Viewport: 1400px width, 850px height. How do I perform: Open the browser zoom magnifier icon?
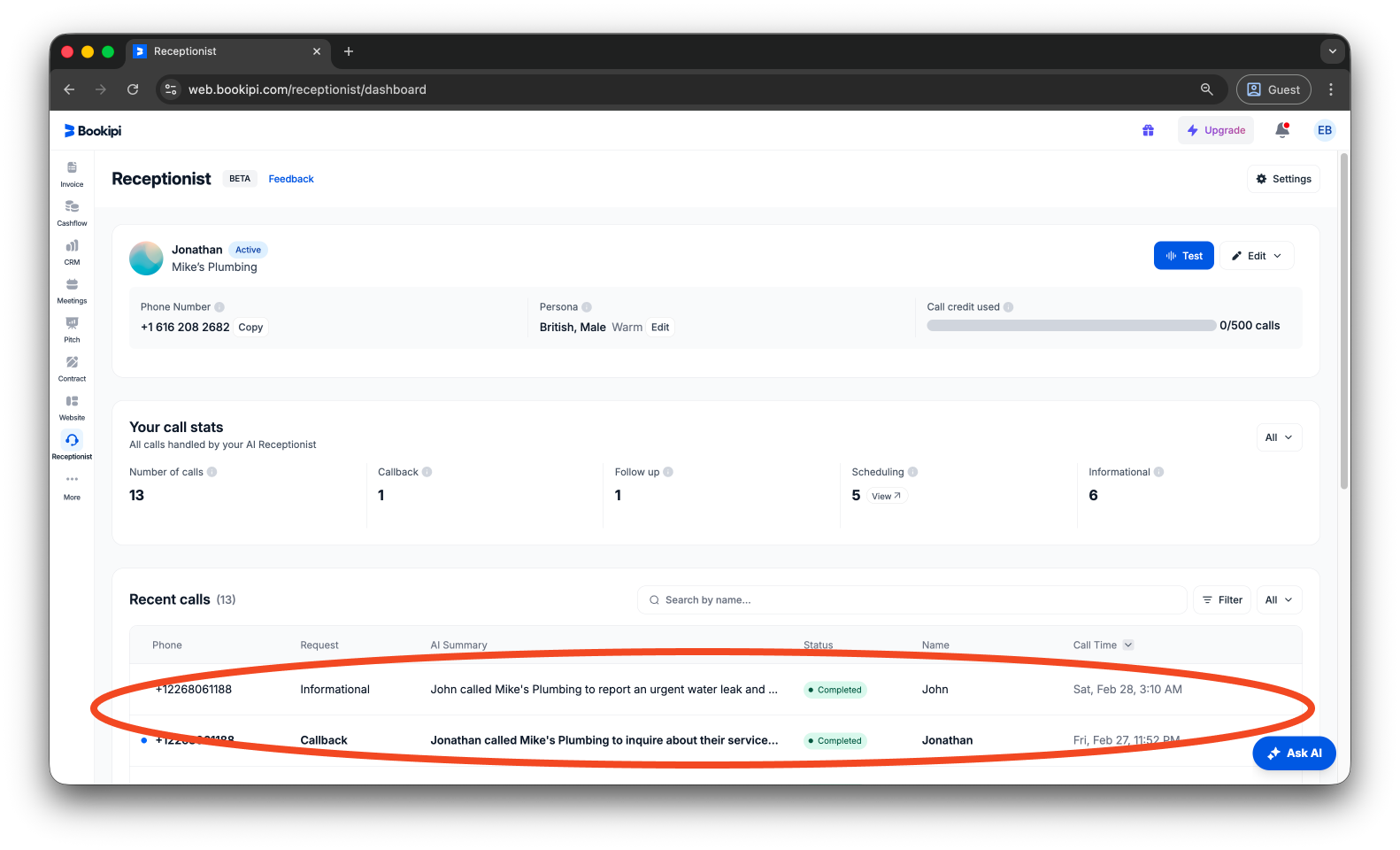tap(1206, 89)
